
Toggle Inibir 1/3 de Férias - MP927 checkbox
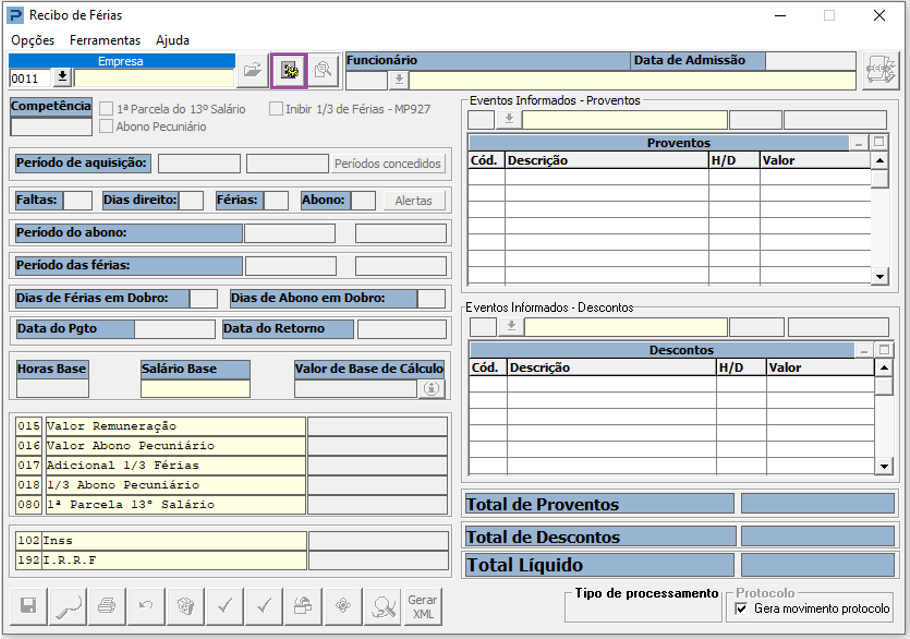pyautogui.click(x=276, y=109)
